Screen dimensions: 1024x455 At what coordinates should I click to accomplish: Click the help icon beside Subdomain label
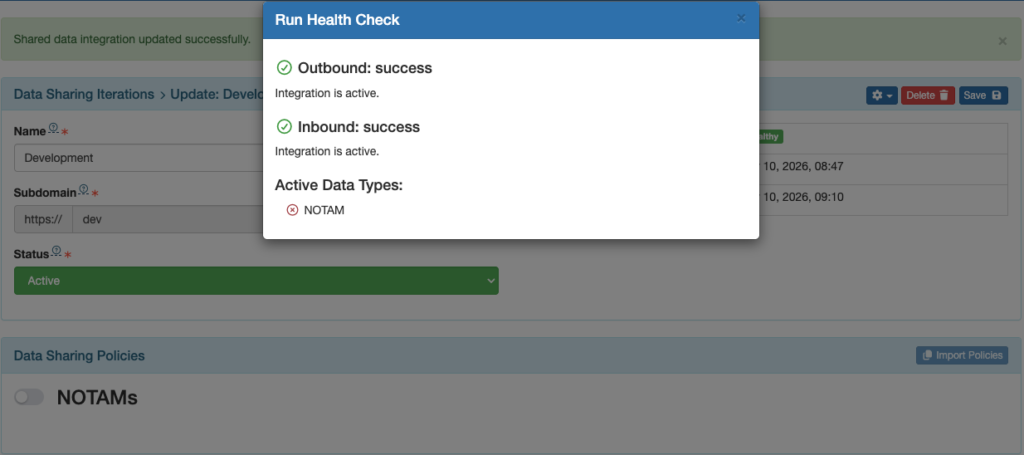tap(83, 190)
